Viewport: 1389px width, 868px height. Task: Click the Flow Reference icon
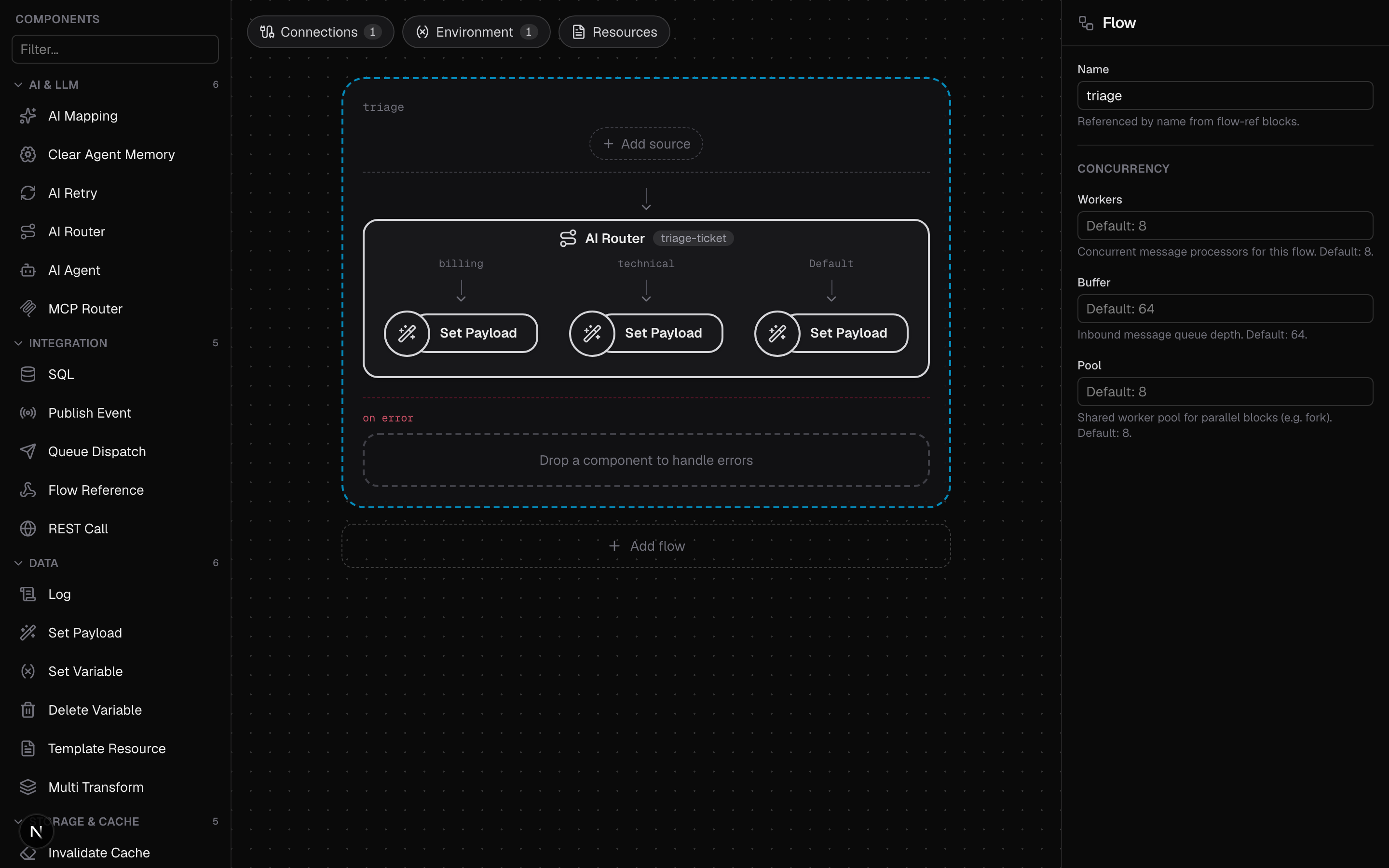[28, 489]
